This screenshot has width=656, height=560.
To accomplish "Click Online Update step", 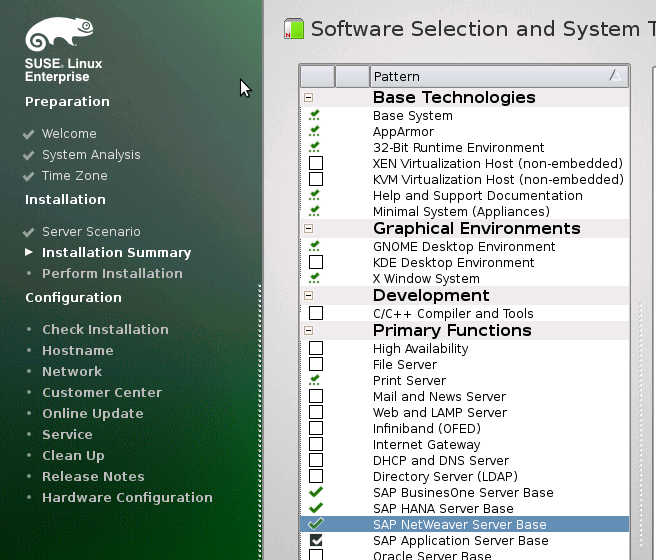I will (x=92, y=414).
